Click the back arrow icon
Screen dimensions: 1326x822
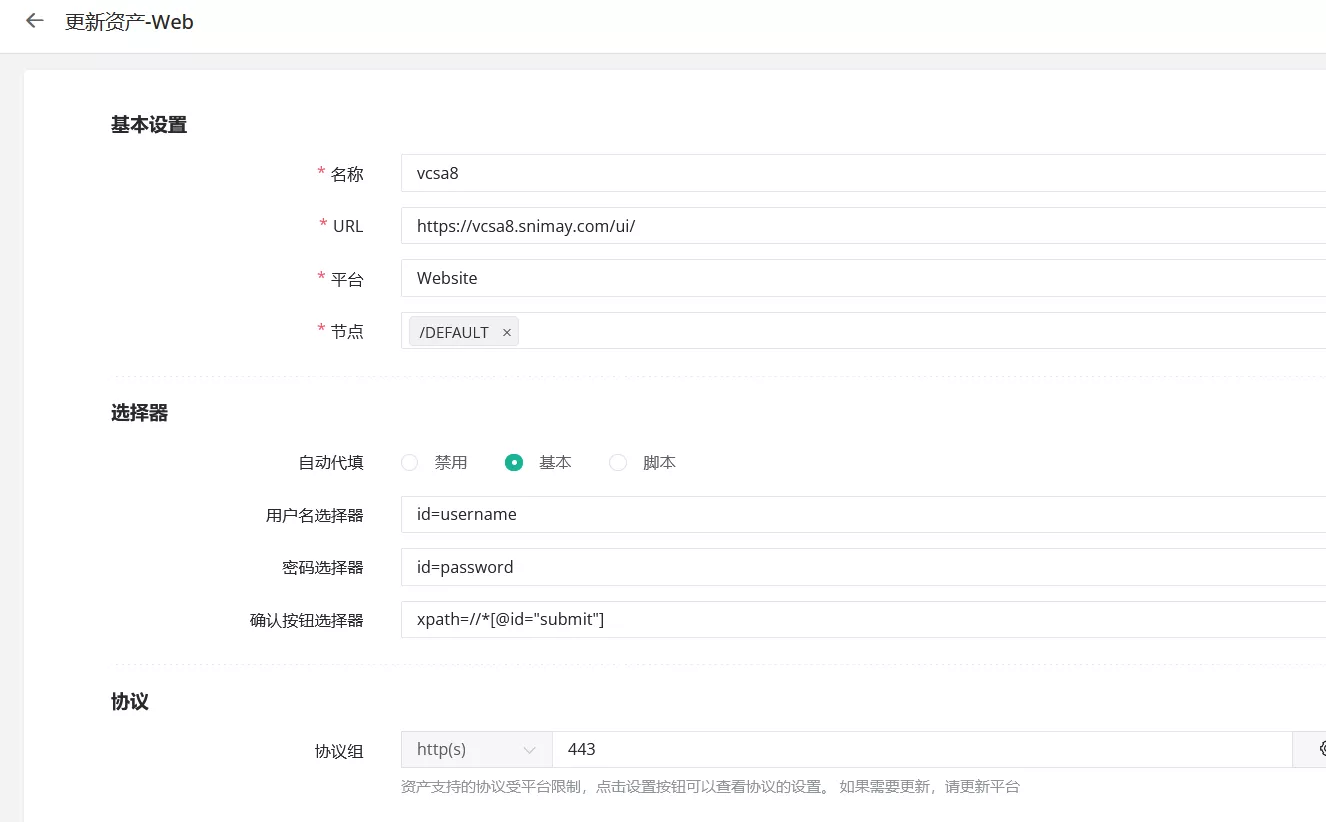tap(35, 21)
